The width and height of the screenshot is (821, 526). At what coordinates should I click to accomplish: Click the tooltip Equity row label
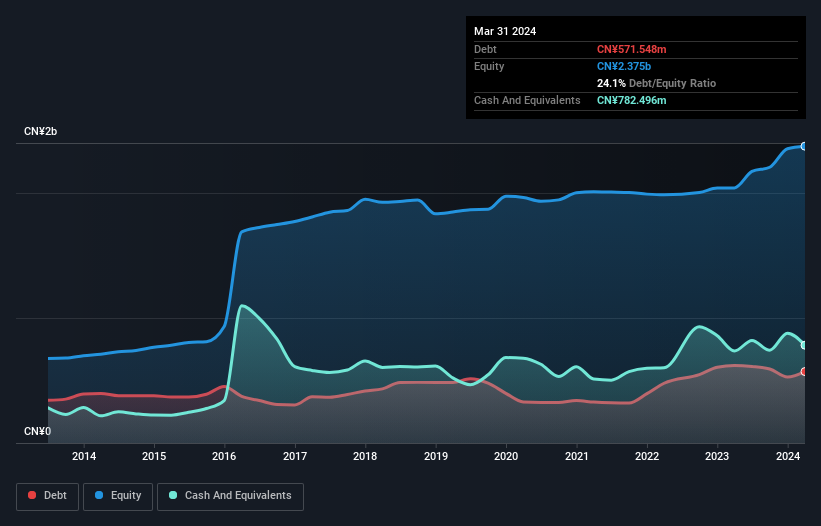[489, 66]
